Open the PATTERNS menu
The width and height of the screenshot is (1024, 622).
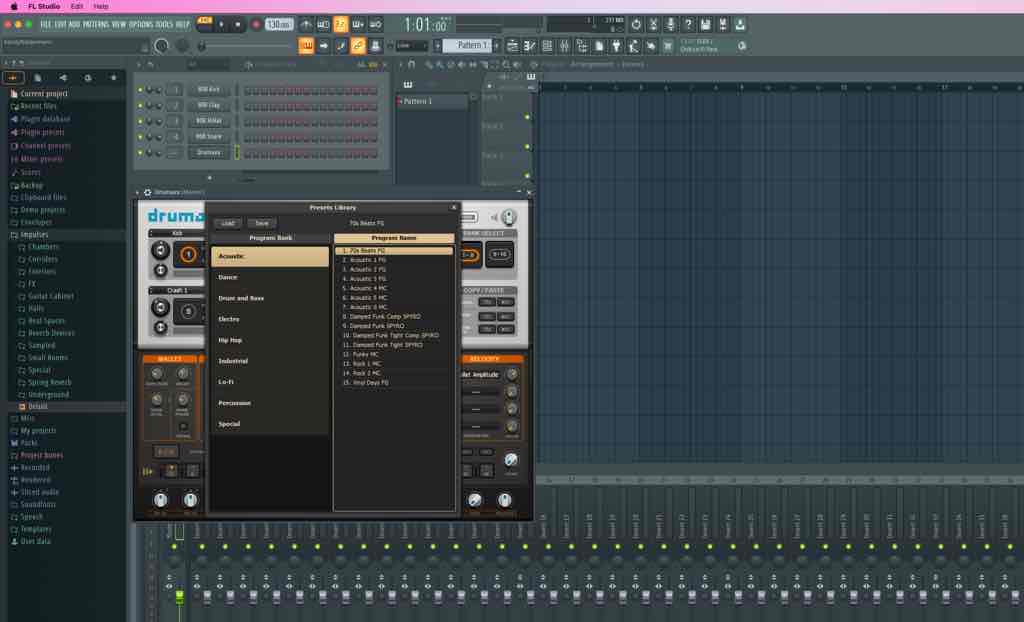(x=95, y=24)
